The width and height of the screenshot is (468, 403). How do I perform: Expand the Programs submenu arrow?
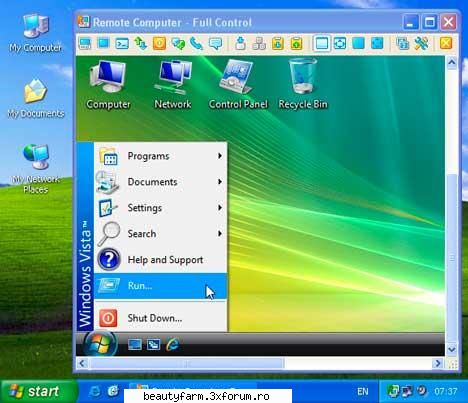pyautogui.click(x=220, y=156)
